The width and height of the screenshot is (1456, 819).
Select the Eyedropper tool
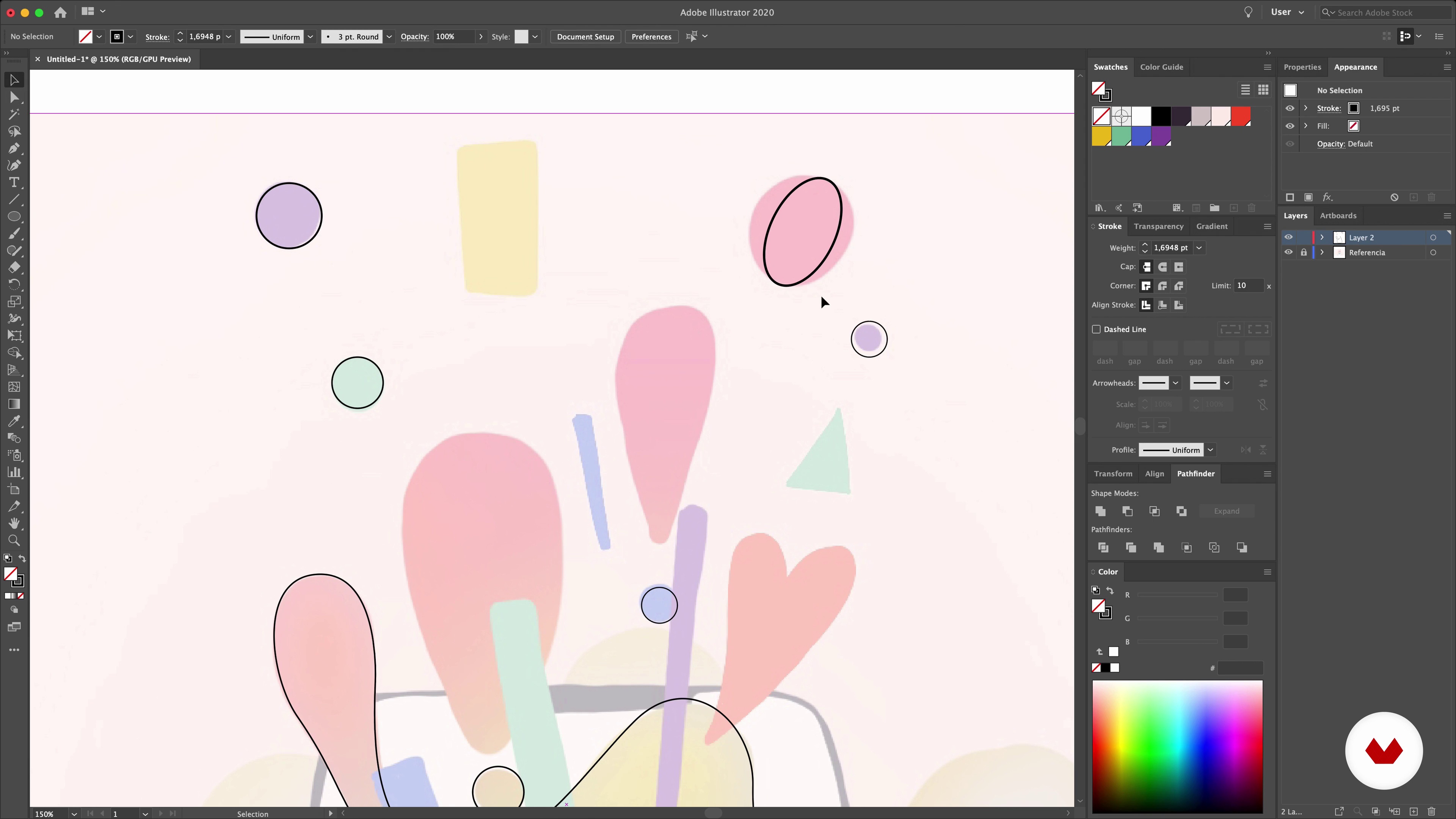(x=14, y=421)
